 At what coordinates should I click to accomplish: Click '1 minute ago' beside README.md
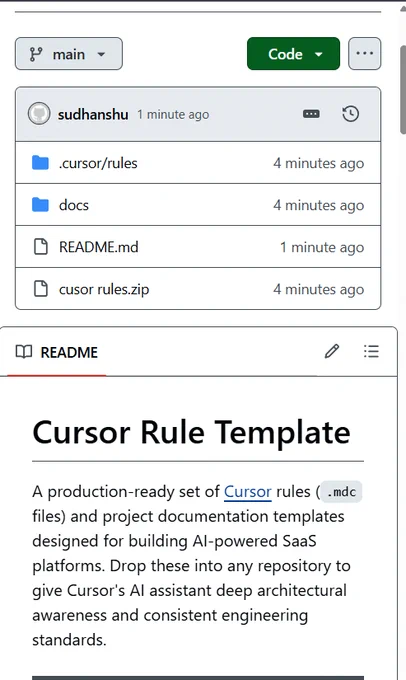click(x=322, y=248)
